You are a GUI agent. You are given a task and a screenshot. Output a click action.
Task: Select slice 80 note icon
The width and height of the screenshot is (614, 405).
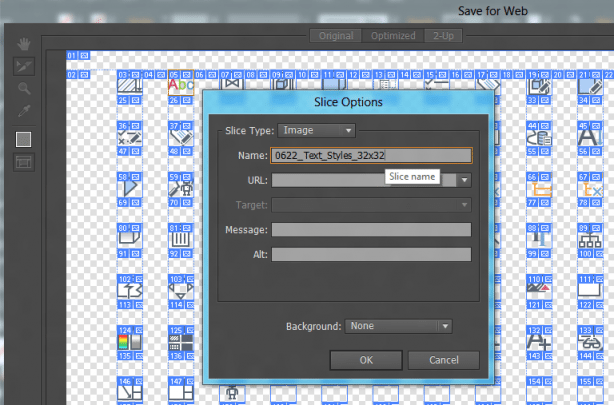point(130,240)
